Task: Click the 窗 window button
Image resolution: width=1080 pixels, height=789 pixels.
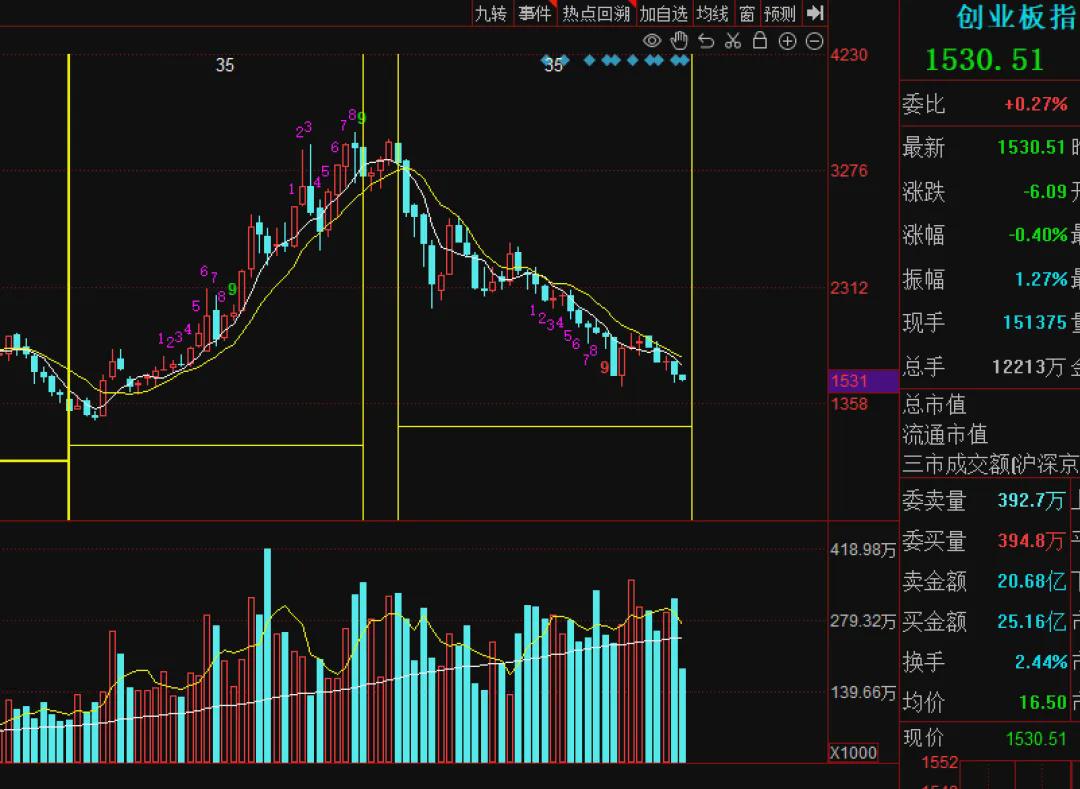Action: coord(747,14)
